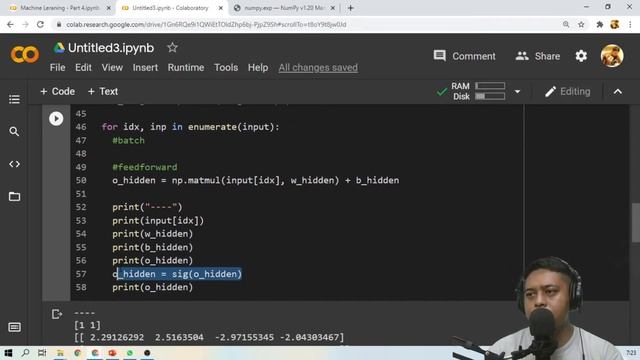
Task: Open PowerPoint from the taskbar
Action: pyautogui.click(x=112, y=353)
